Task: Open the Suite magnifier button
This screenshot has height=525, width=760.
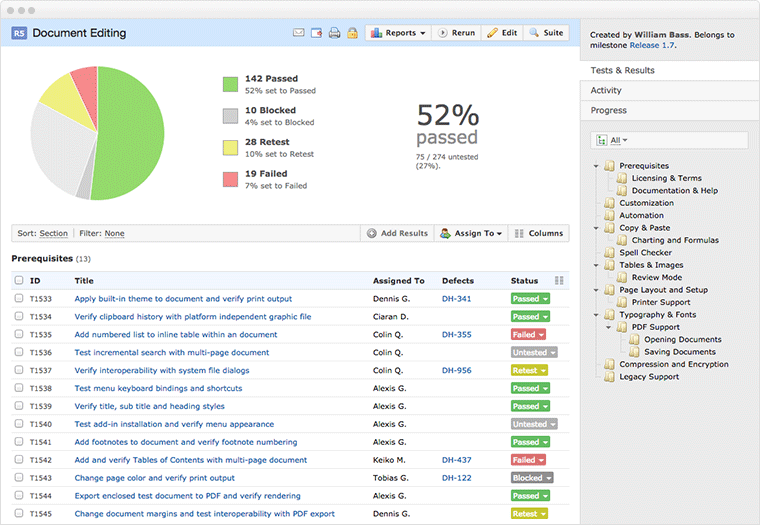Action: (x=546, y=33)
